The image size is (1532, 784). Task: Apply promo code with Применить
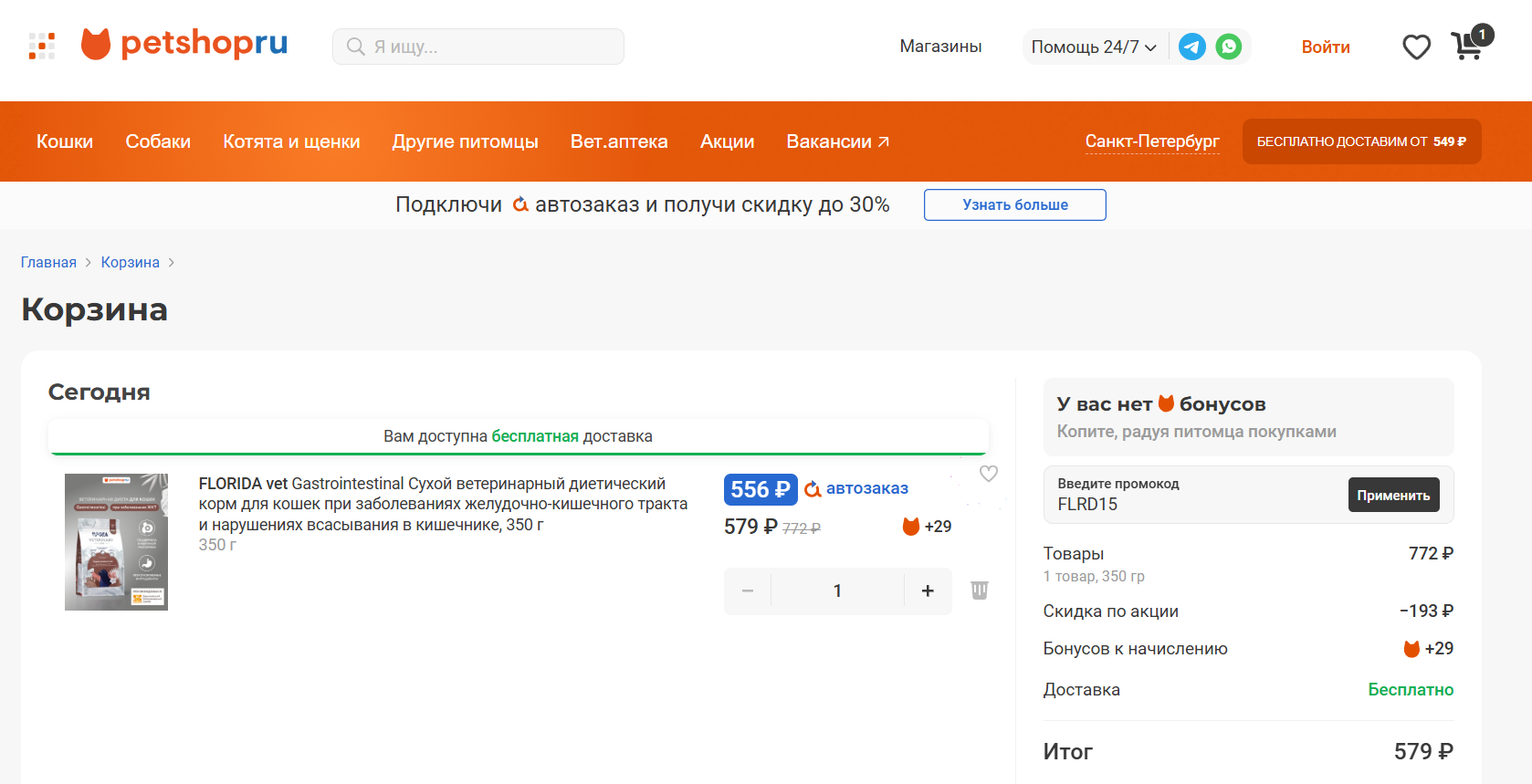1394,495
